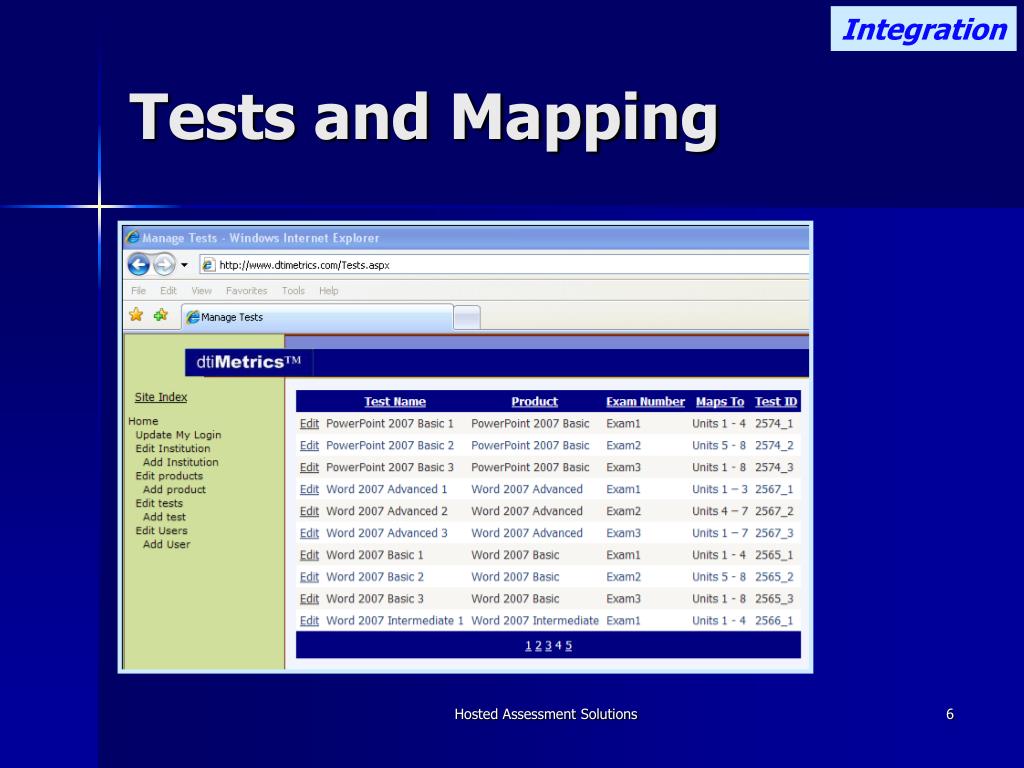This screenshot has height=768, width=1024.
Task: Click the dtiMetrics logo banner
Action: tap(249, 362)
